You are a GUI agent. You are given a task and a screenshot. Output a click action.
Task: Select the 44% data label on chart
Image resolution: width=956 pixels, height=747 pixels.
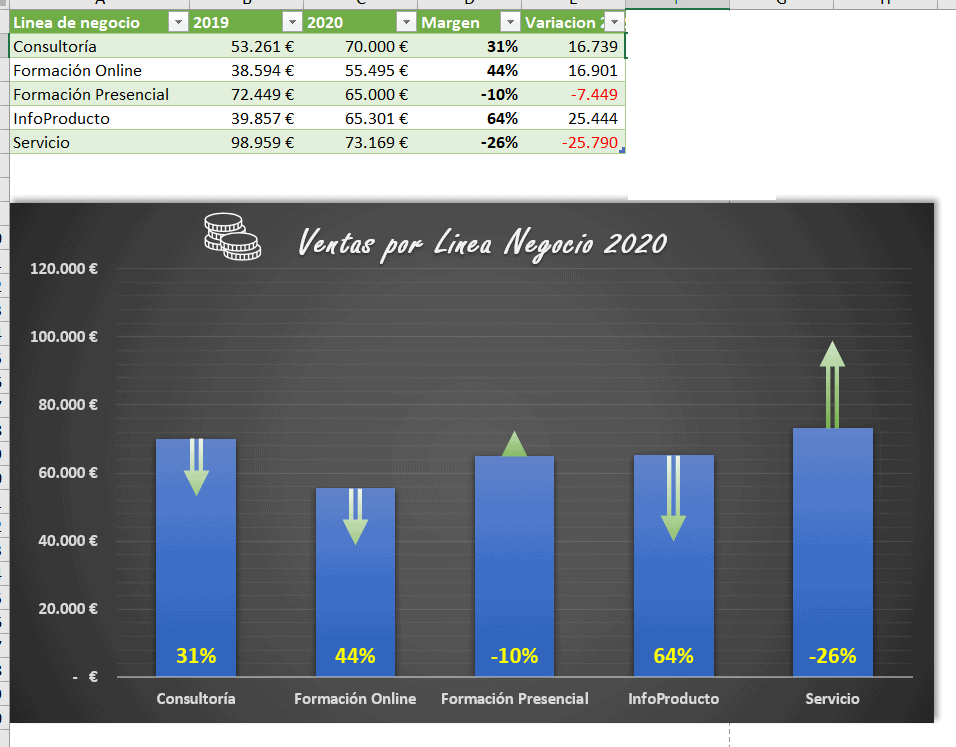point(355,656)
